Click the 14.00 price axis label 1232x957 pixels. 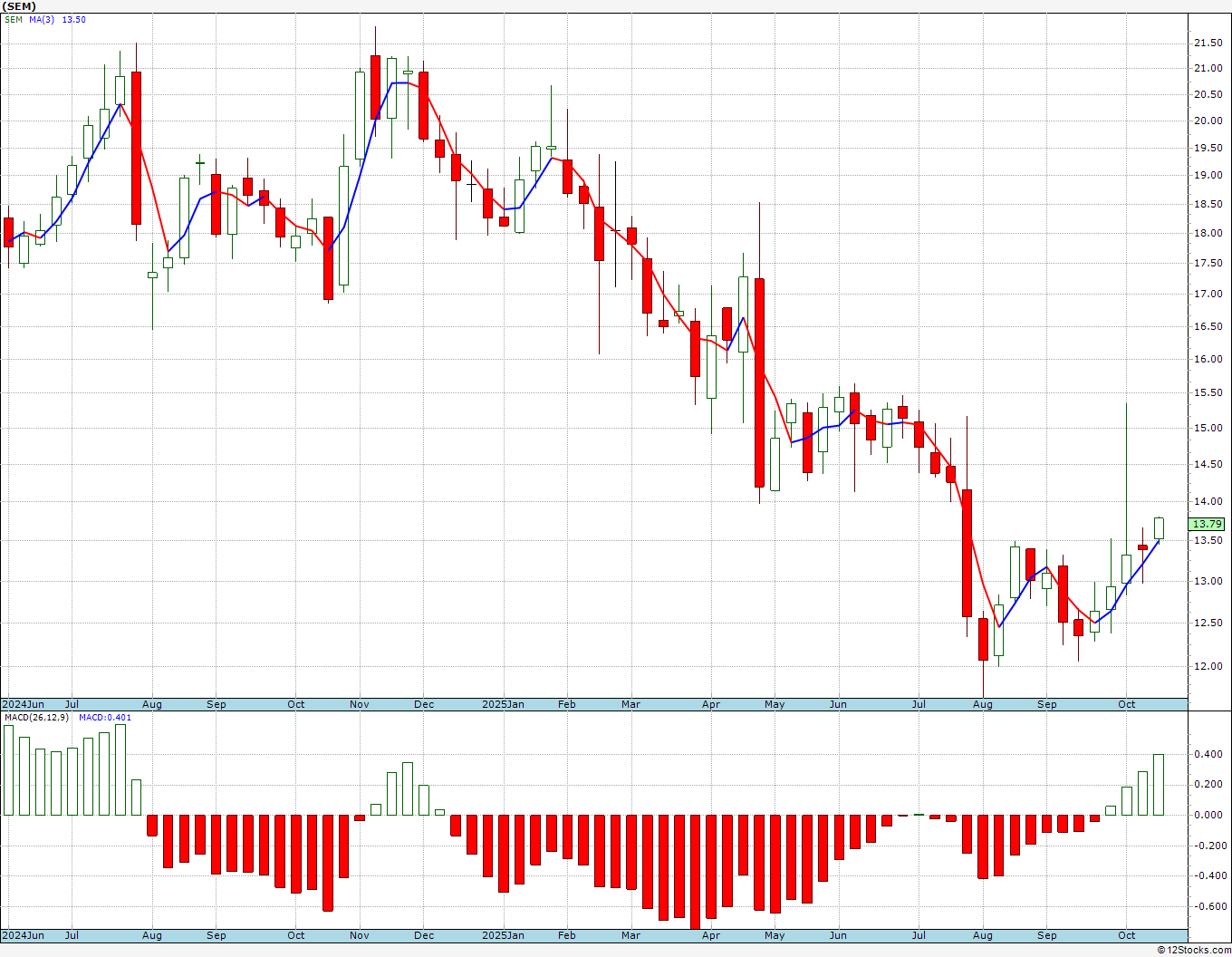1207,502
